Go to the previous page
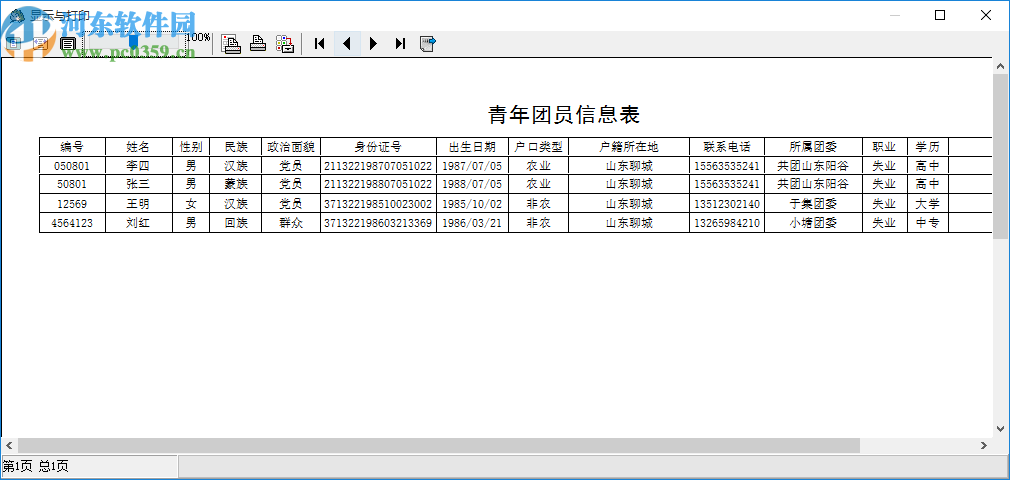The height and width of the screenshot is (480, 1010). pos(347,43)
